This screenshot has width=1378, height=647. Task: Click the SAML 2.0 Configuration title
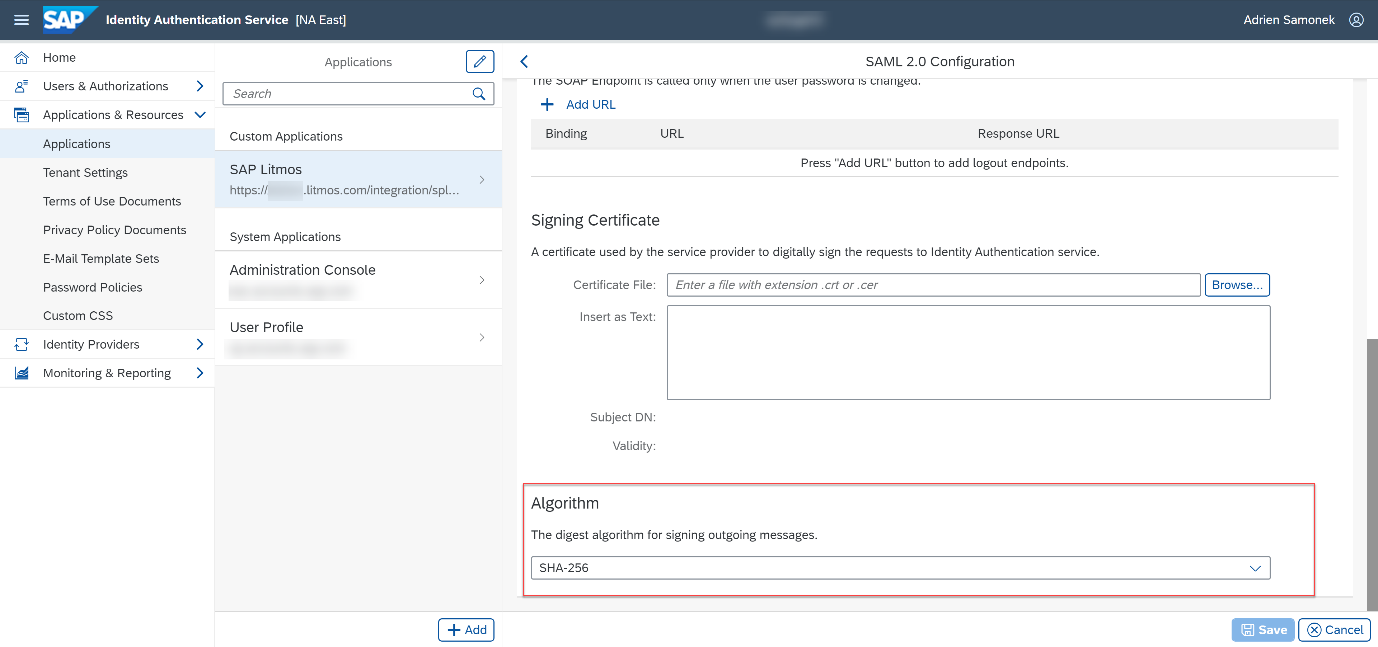[940, 62]
